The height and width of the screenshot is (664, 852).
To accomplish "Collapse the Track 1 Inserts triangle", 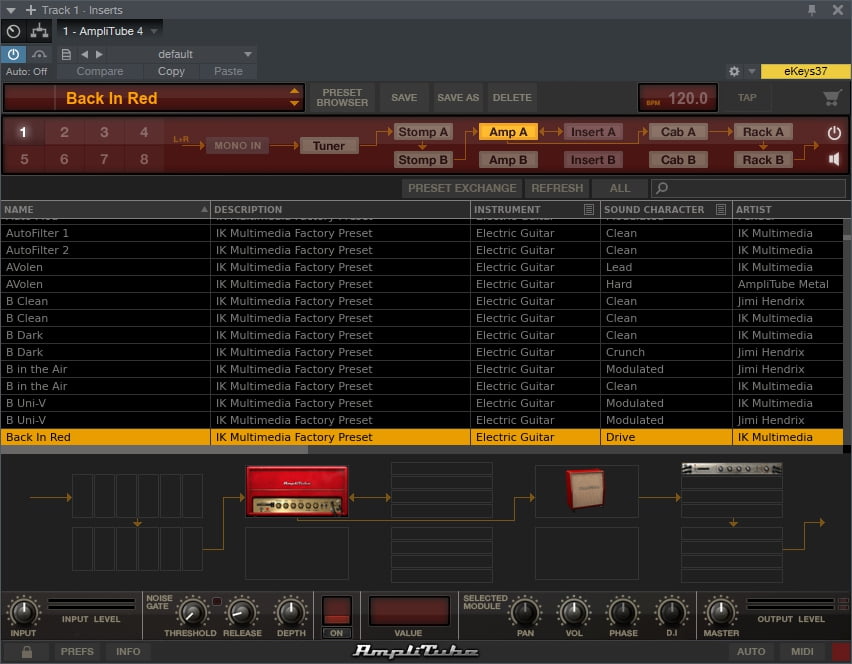I will click(x=11, y=10).
